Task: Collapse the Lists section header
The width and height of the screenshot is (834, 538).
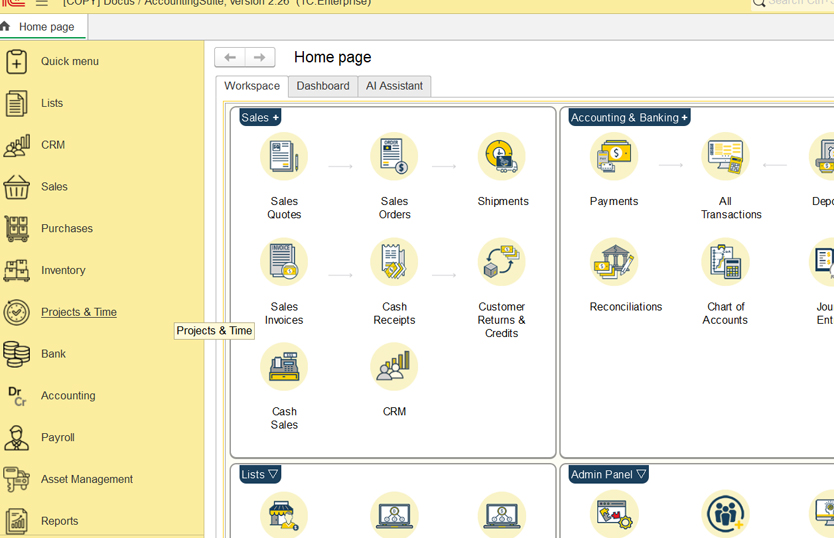Action: tap(260, 474)
